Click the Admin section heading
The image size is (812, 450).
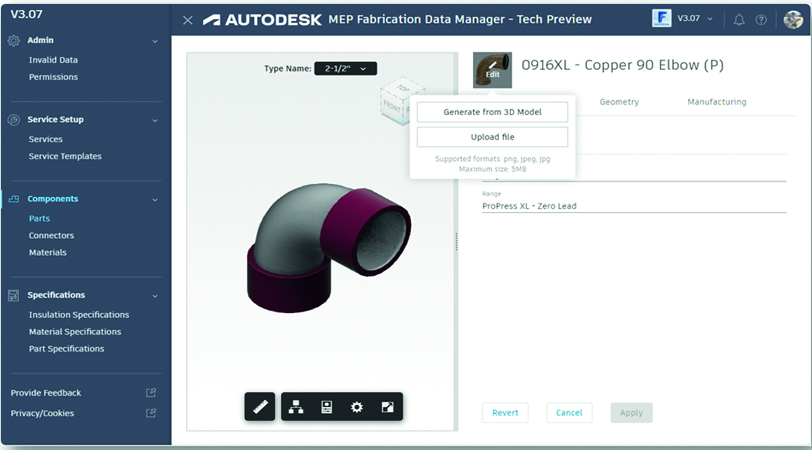pyautogui.click(x=40, y=40)
